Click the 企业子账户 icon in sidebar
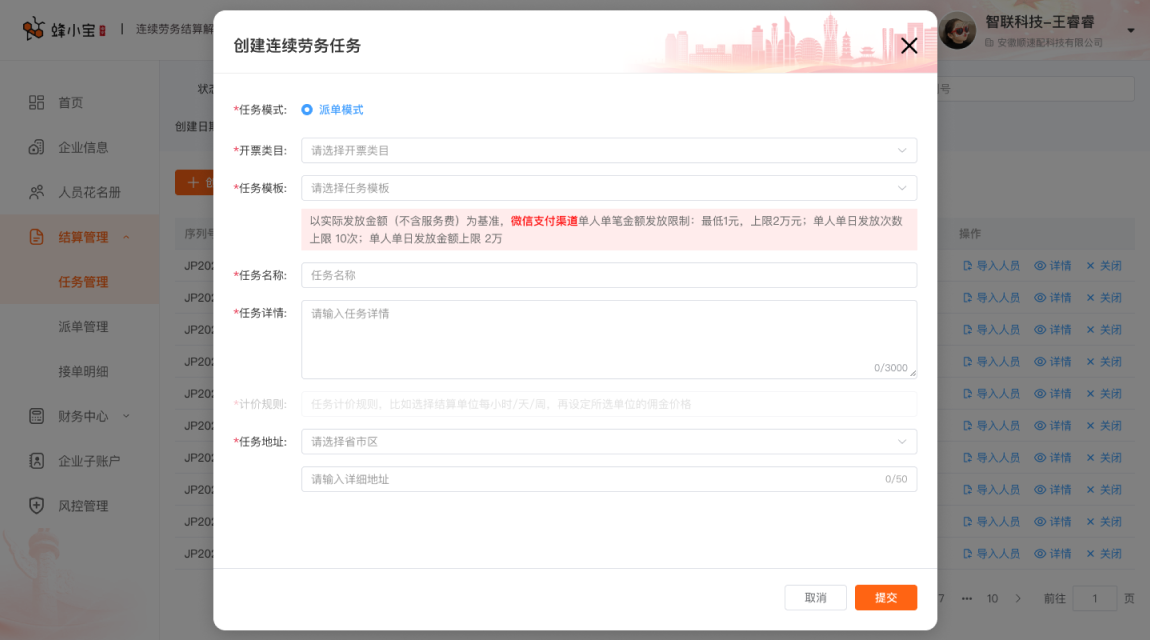Viewport: 1150px width, 640px height. (37, 461)
